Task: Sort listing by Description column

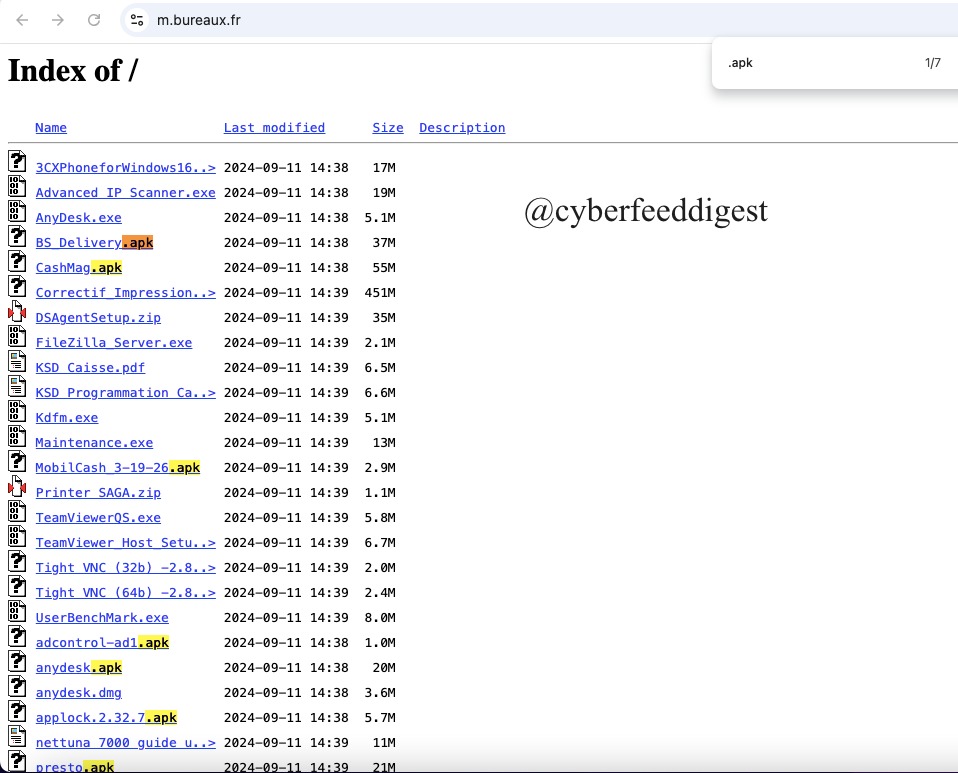Action: 462,128
